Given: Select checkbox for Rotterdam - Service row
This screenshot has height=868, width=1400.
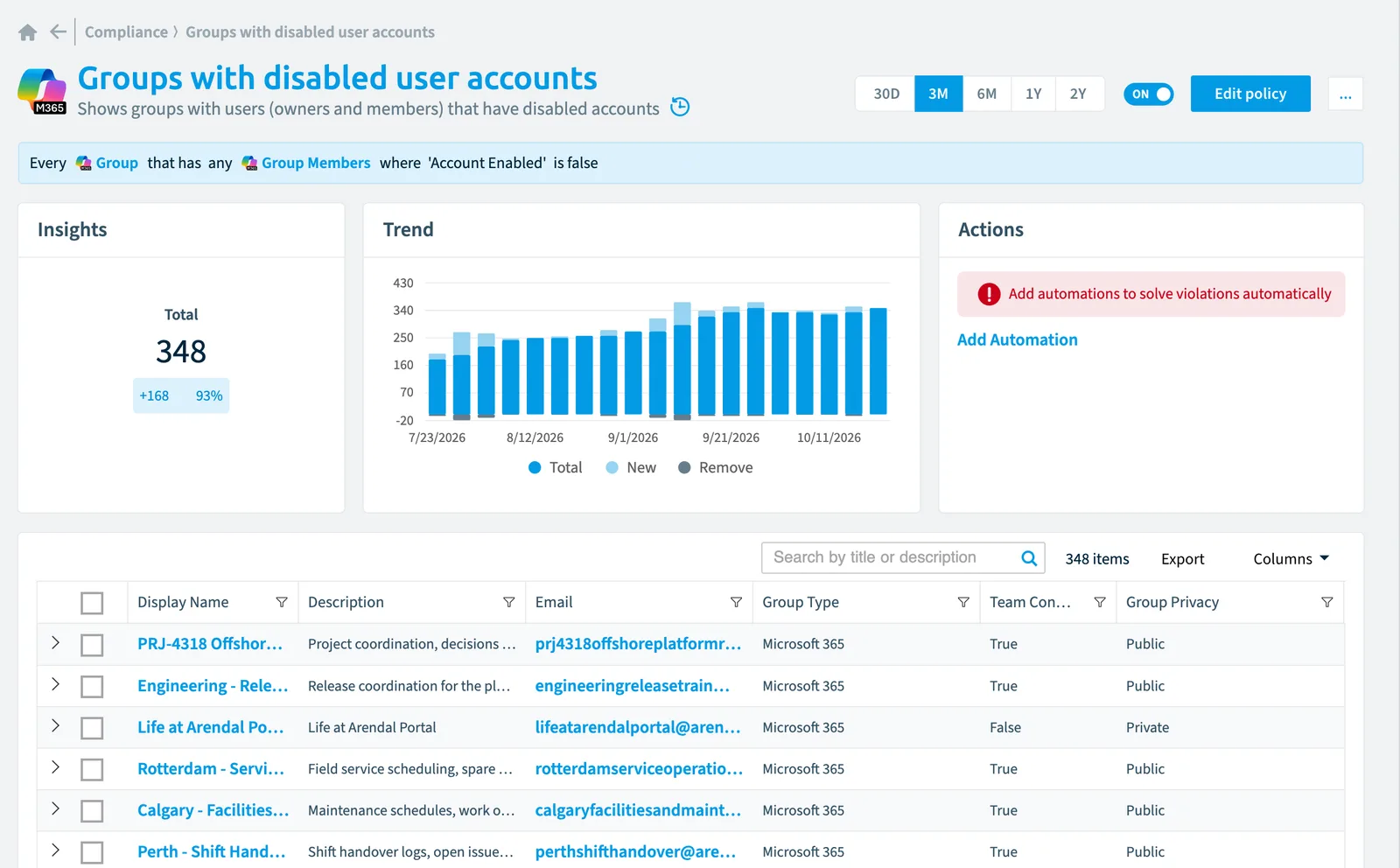Looking at the screenshot, I should (x=92, y=770).
